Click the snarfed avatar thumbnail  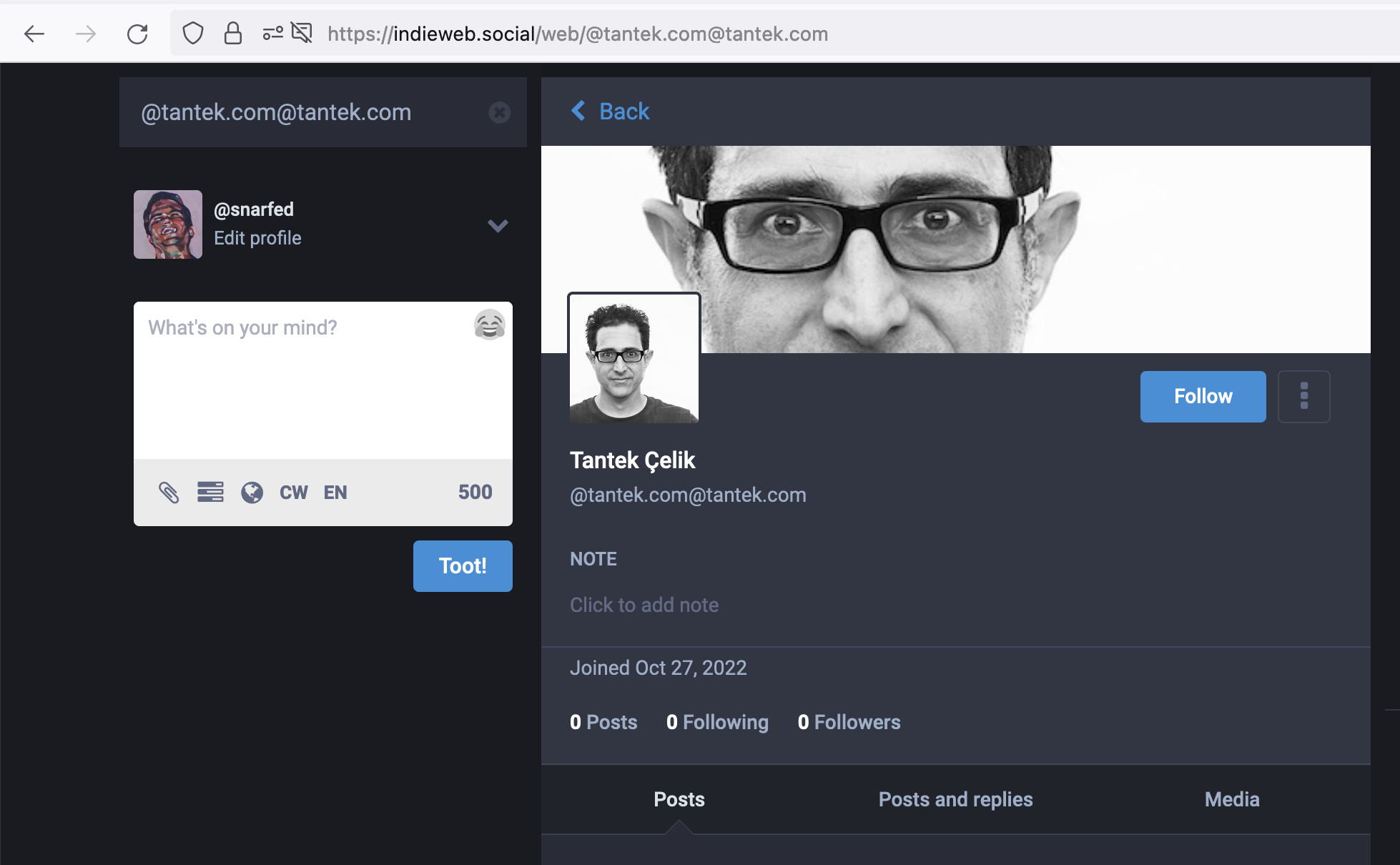pyautogui.click(x=168, y=224)
